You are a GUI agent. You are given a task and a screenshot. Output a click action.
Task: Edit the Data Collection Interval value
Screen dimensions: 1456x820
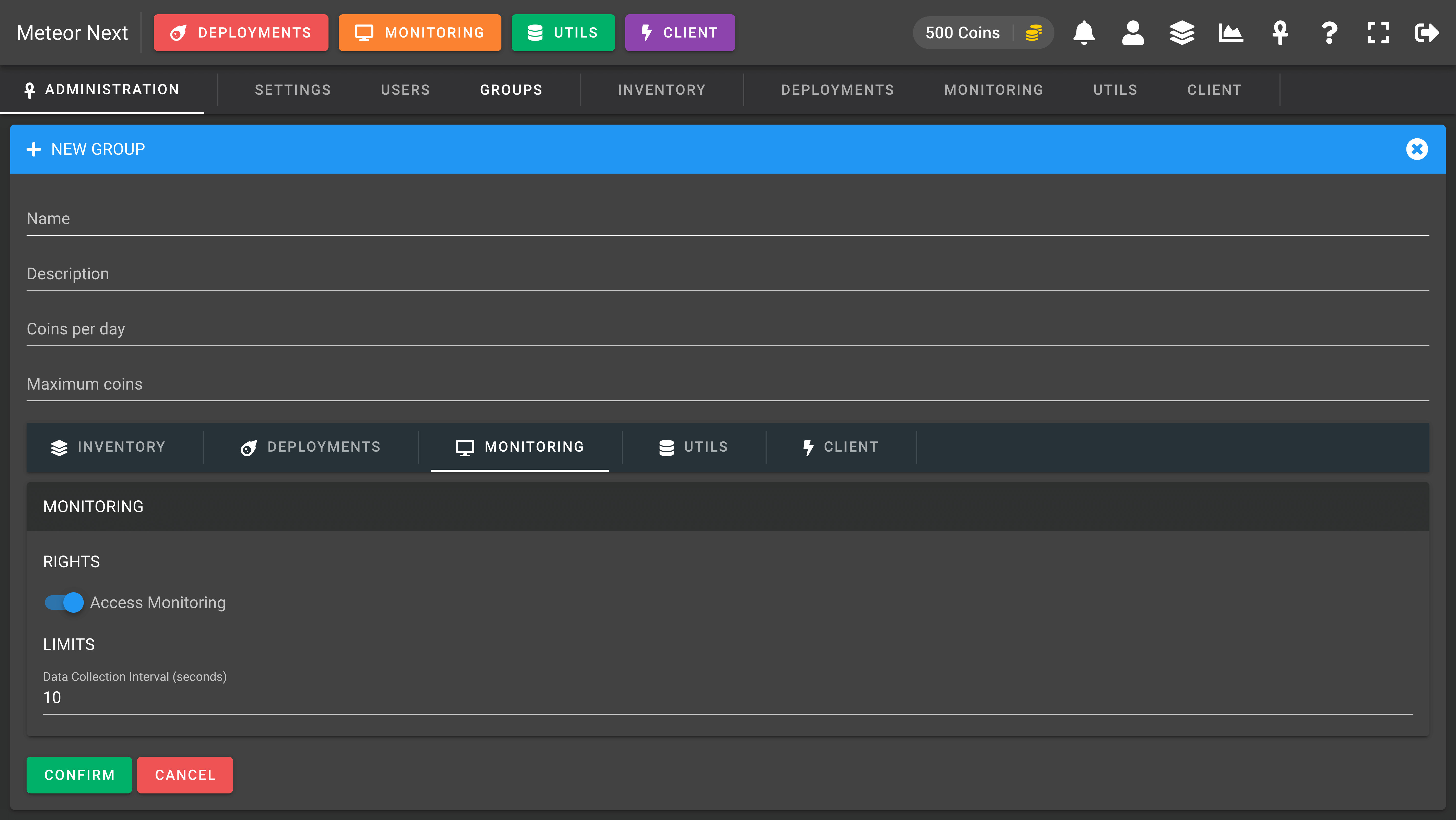click(x=728, y=698)
